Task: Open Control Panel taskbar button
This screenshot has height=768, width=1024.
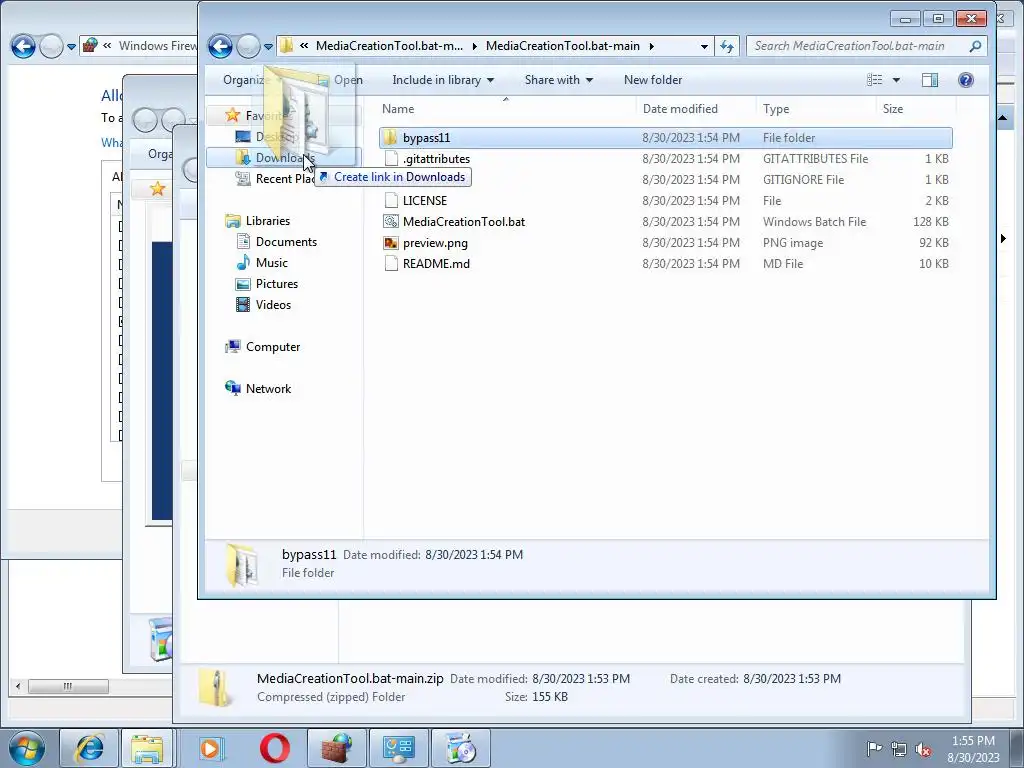Action: click(398, 748)
